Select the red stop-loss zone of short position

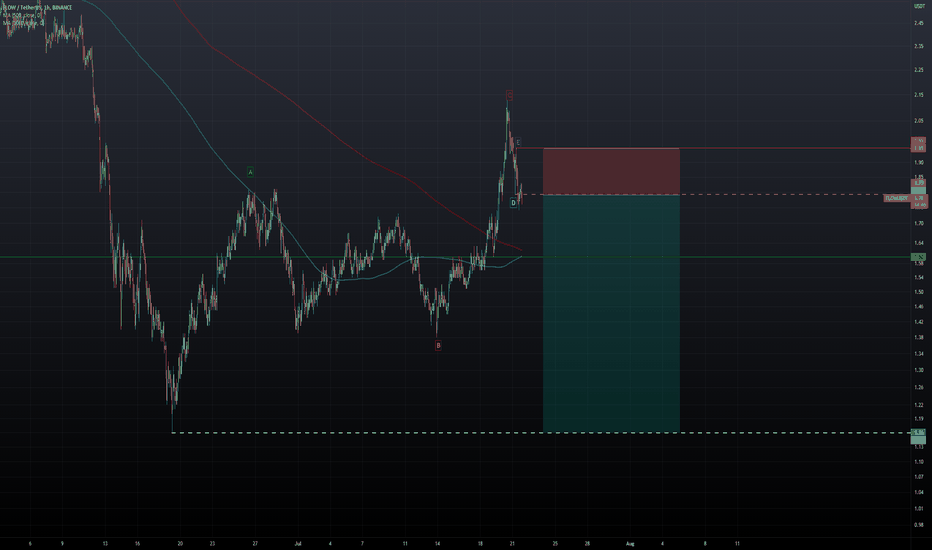click(x=611, y=171)
